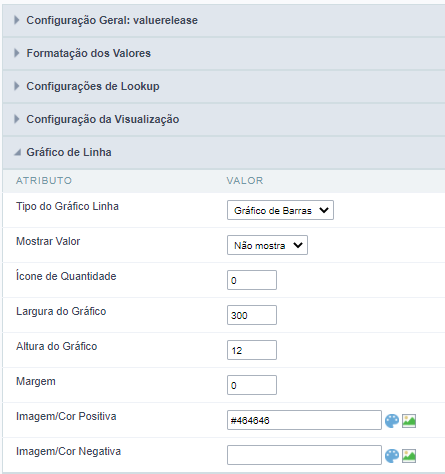Screen dimensions: 445x474
Task: Click the Configurações de Lookup header text
Action: pos(93,86)
